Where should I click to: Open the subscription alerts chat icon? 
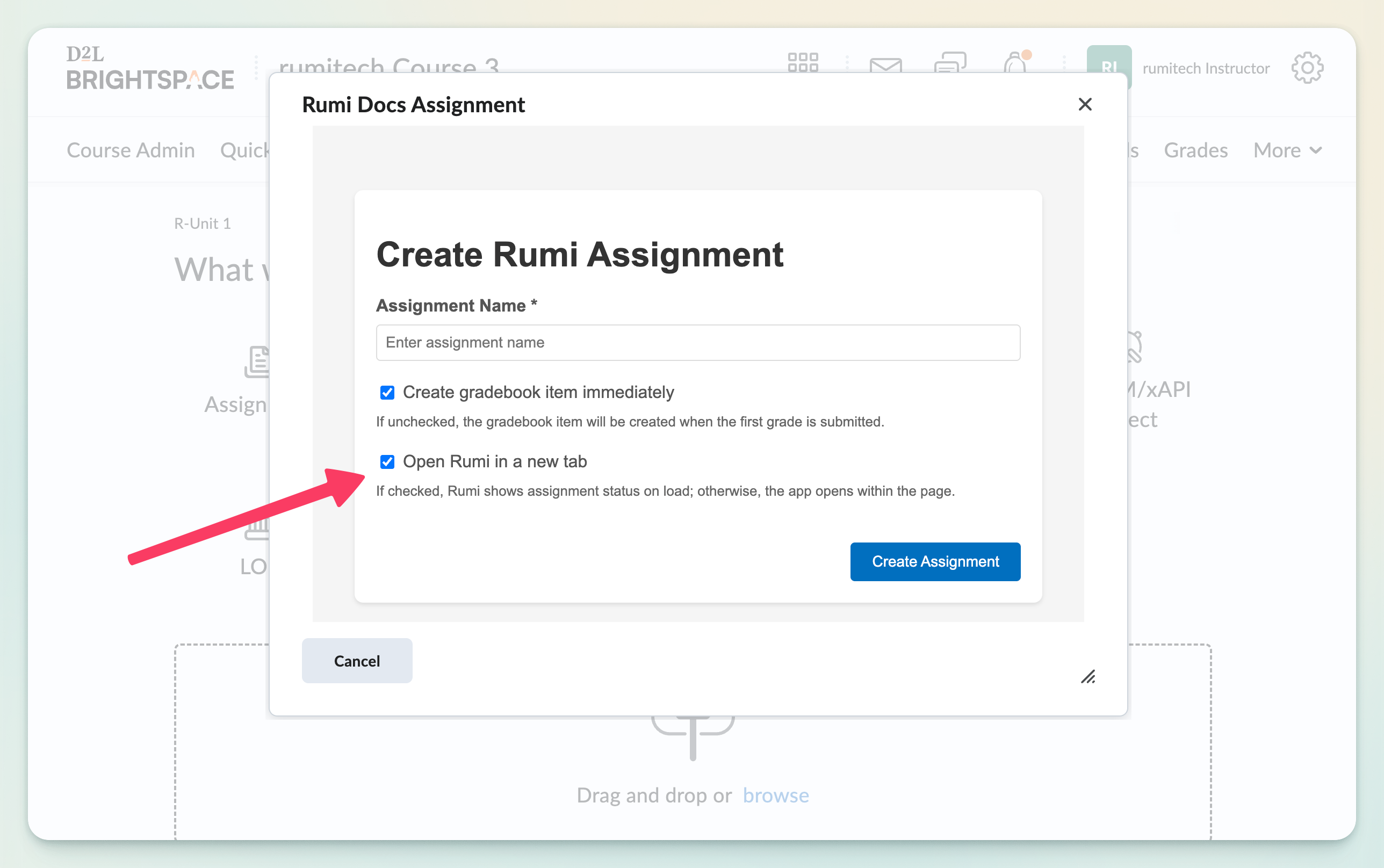pyautogui.click(x=950, y=62)
